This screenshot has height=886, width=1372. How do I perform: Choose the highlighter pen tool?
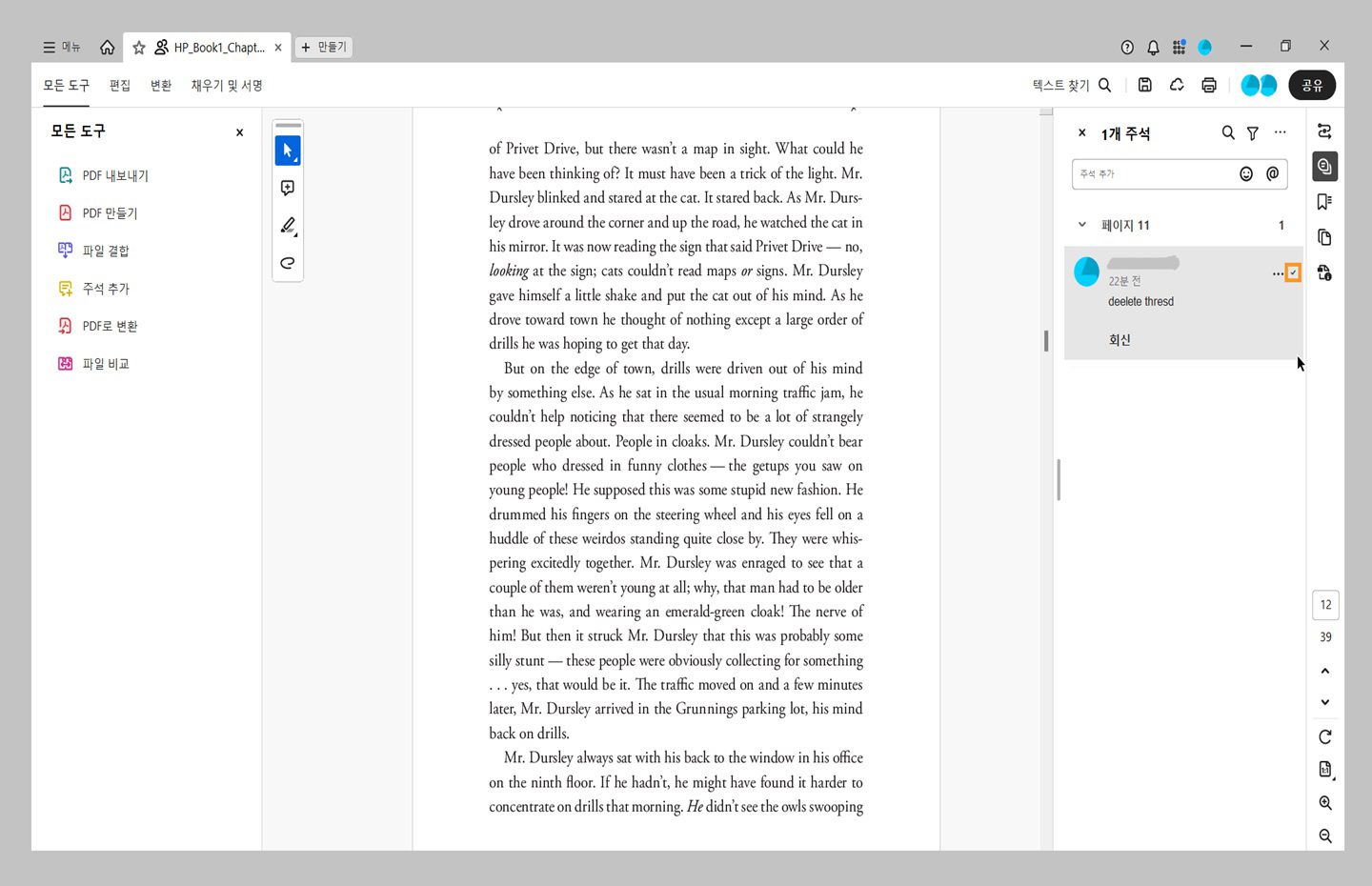[288, 226]
